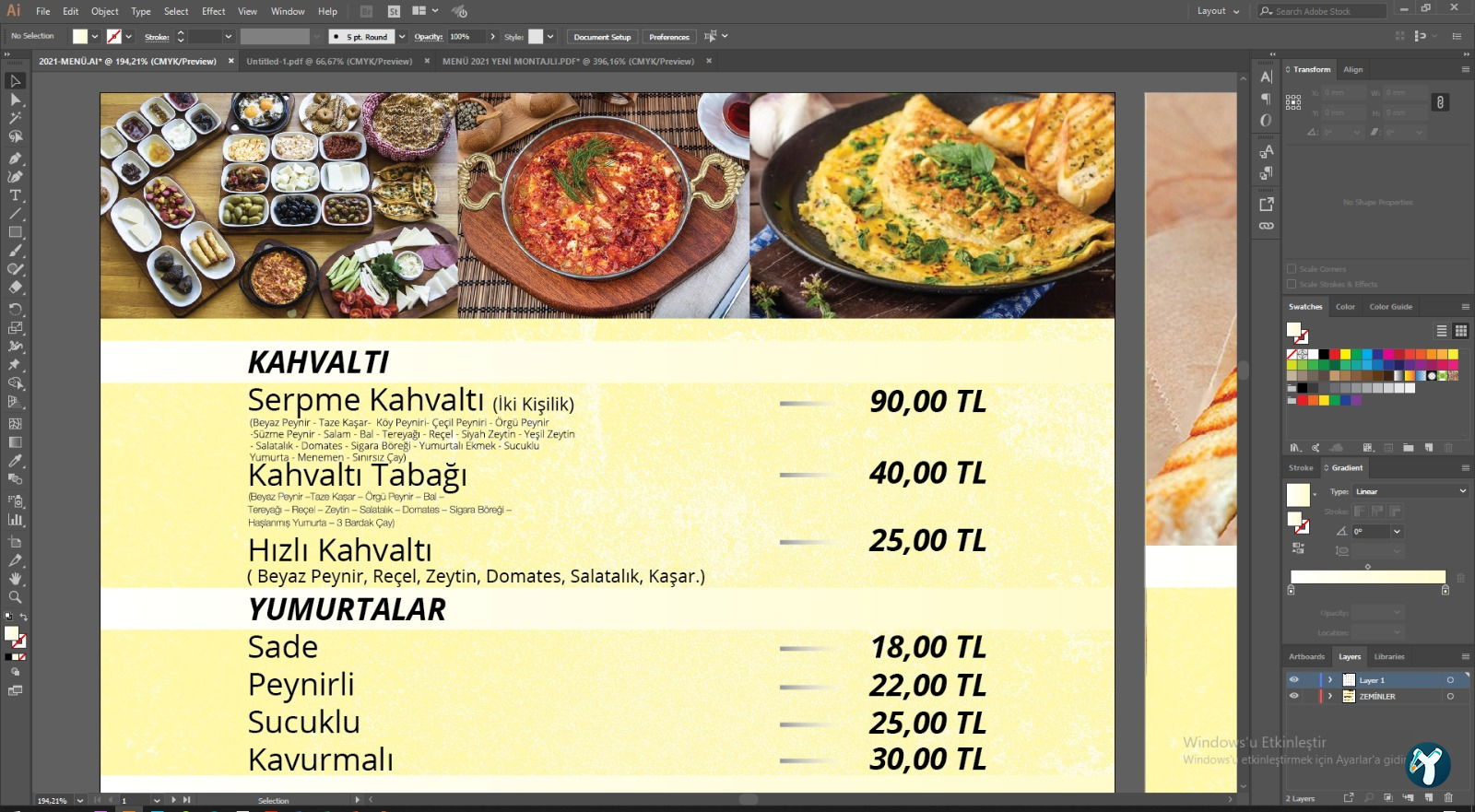
Task: Select the Lasso tool
Action: click(x=15, y=136)
